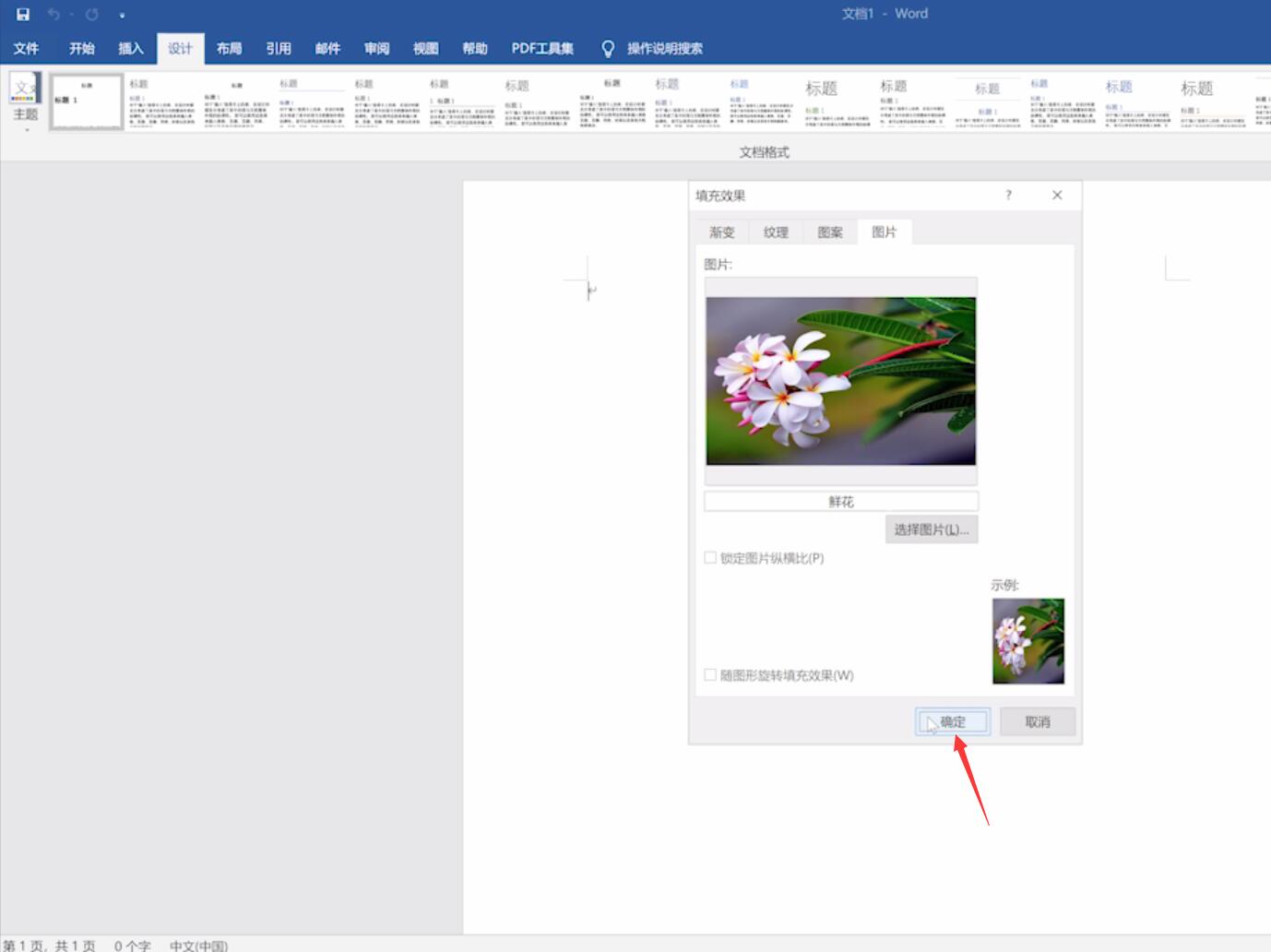Click the 鲜花 picture name field

click(x=841, y=501)
